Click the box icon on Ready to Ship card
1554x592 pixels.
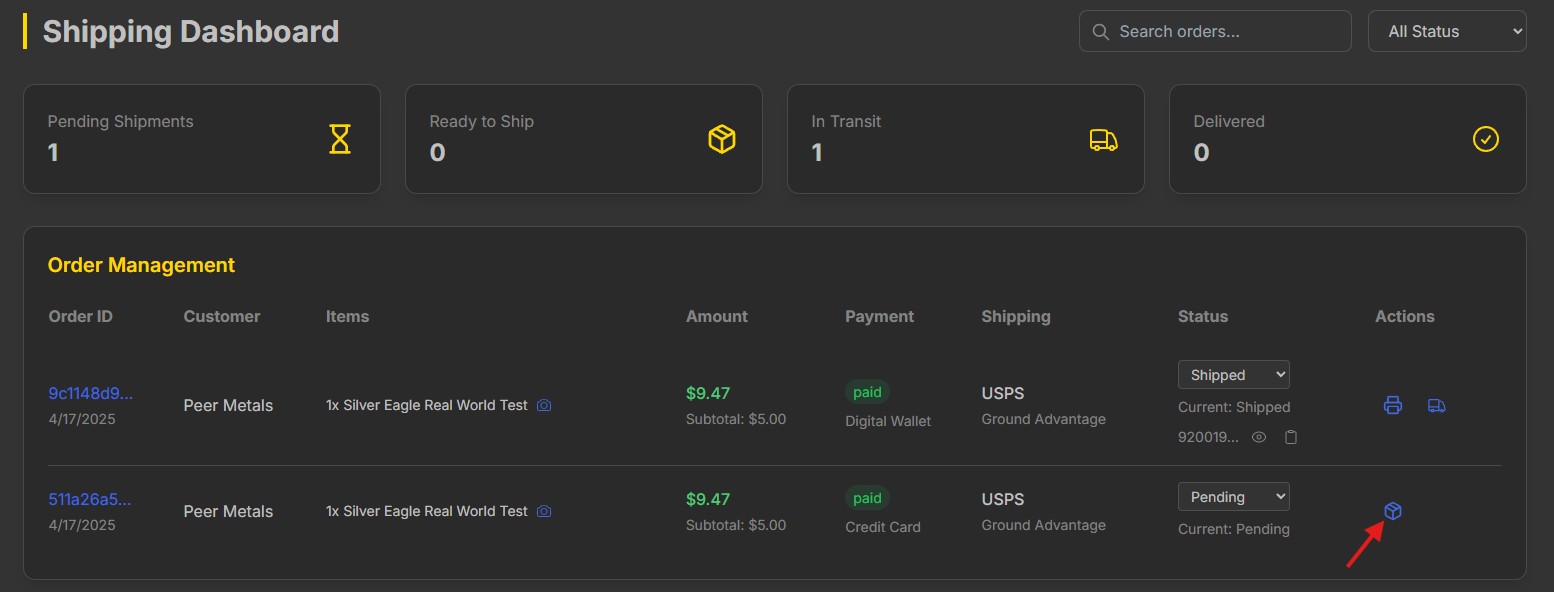coord(722,139)
